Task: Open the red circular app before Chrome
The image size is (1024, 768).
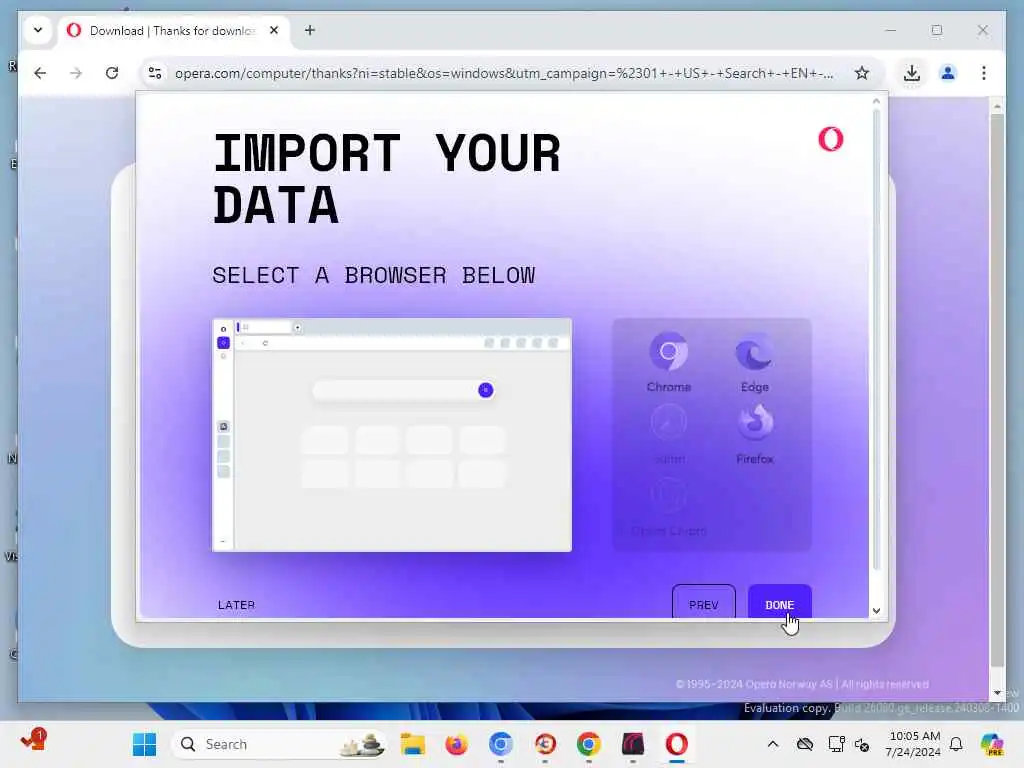Action: point(545,744)
